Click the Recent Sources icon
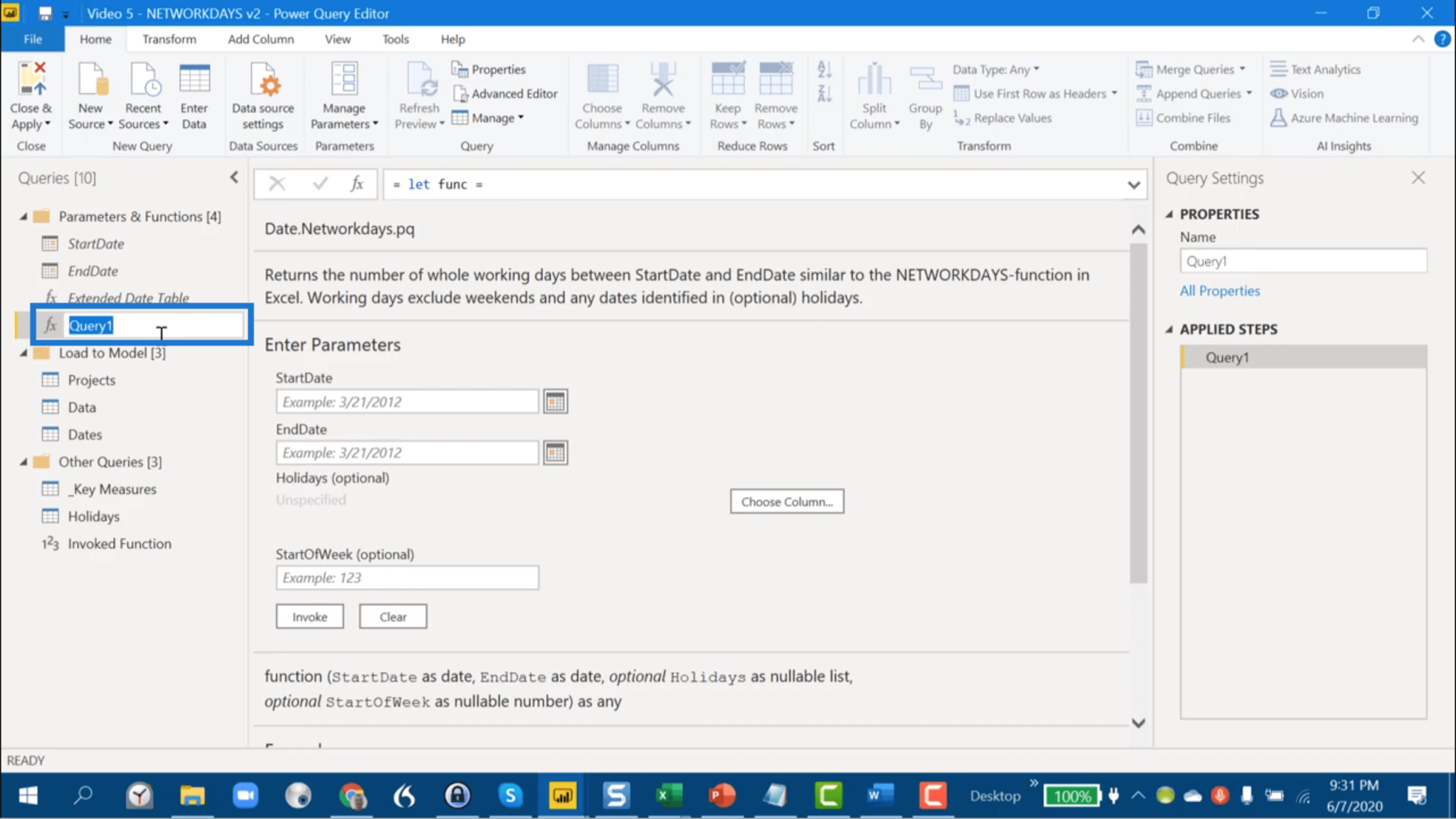The height and width of the screenshot is (819, 1456). pos(144,78)
